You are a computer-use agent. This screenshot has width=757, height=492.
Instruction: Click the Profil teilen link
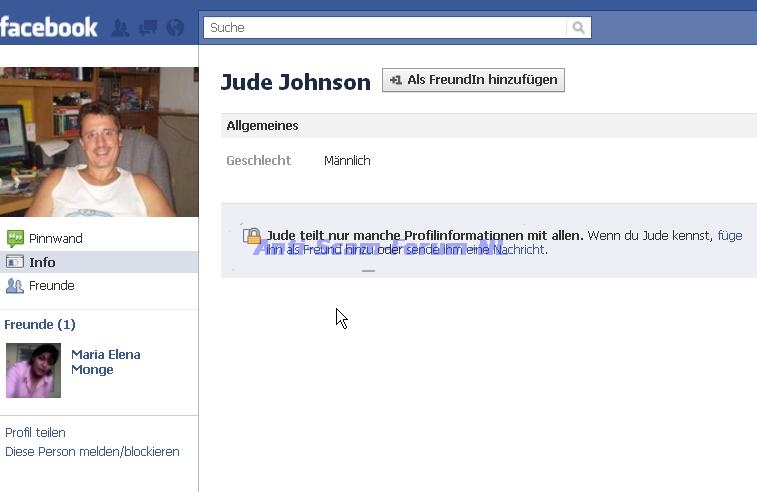coord(35,433)
